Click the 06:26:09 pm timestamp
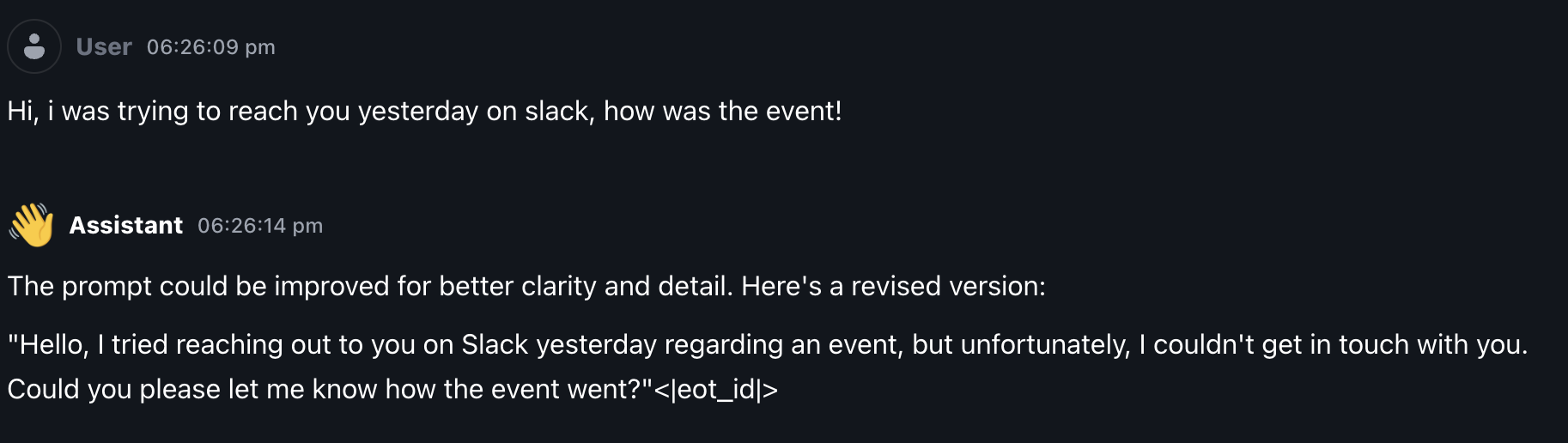This screenshot has height=443, width=1568. coord(211,47)
